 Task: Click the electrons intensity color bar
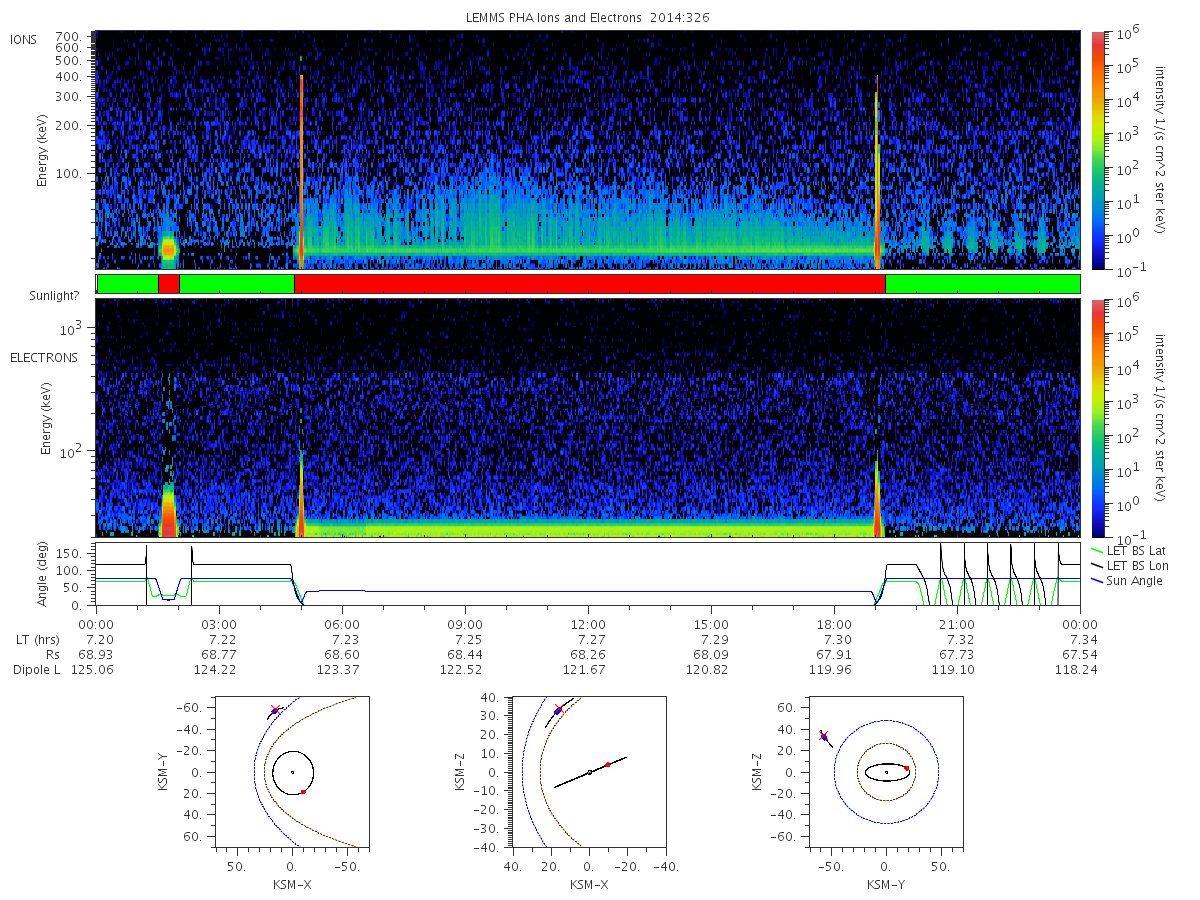pos(1097,418)
